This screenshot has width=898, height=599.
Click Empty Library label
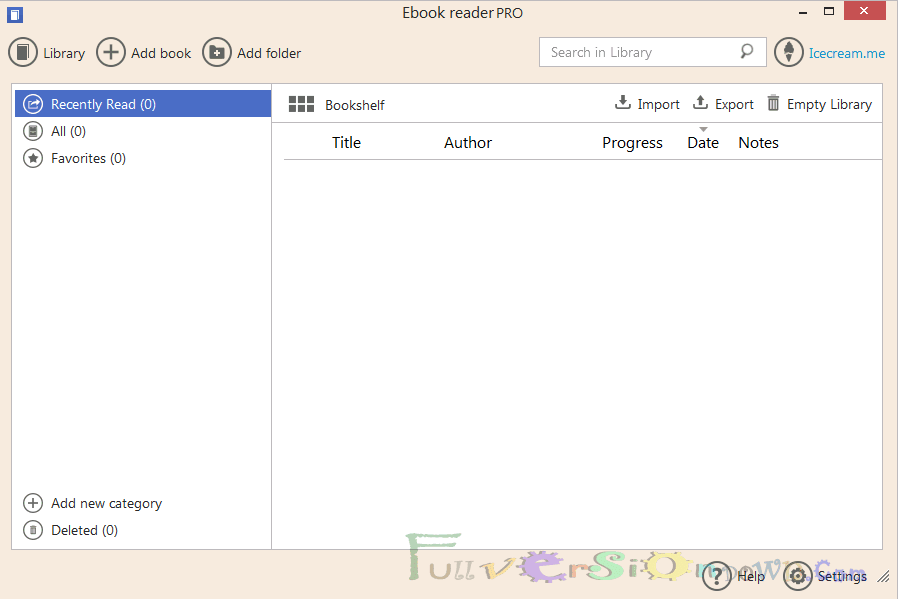coord(829,104)
